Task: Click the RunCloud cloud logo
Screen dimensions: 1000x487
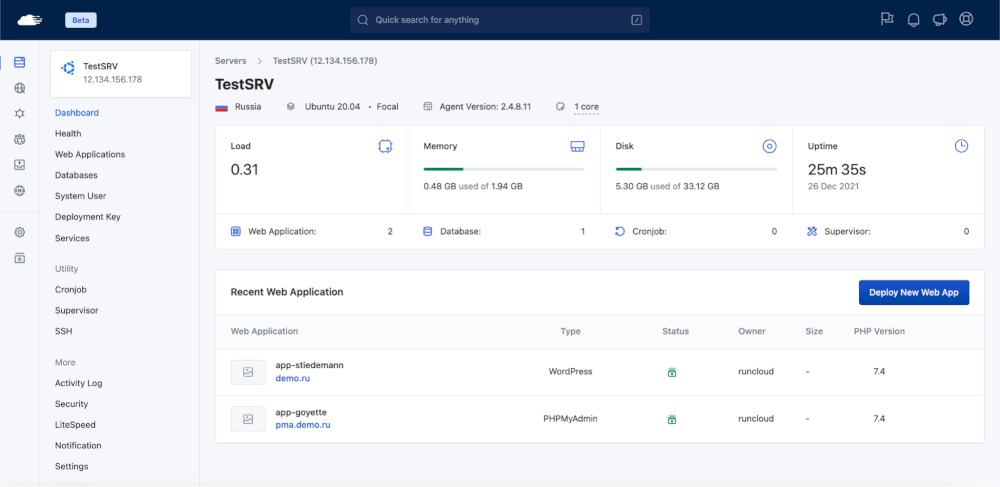Action: click(30, 19)
